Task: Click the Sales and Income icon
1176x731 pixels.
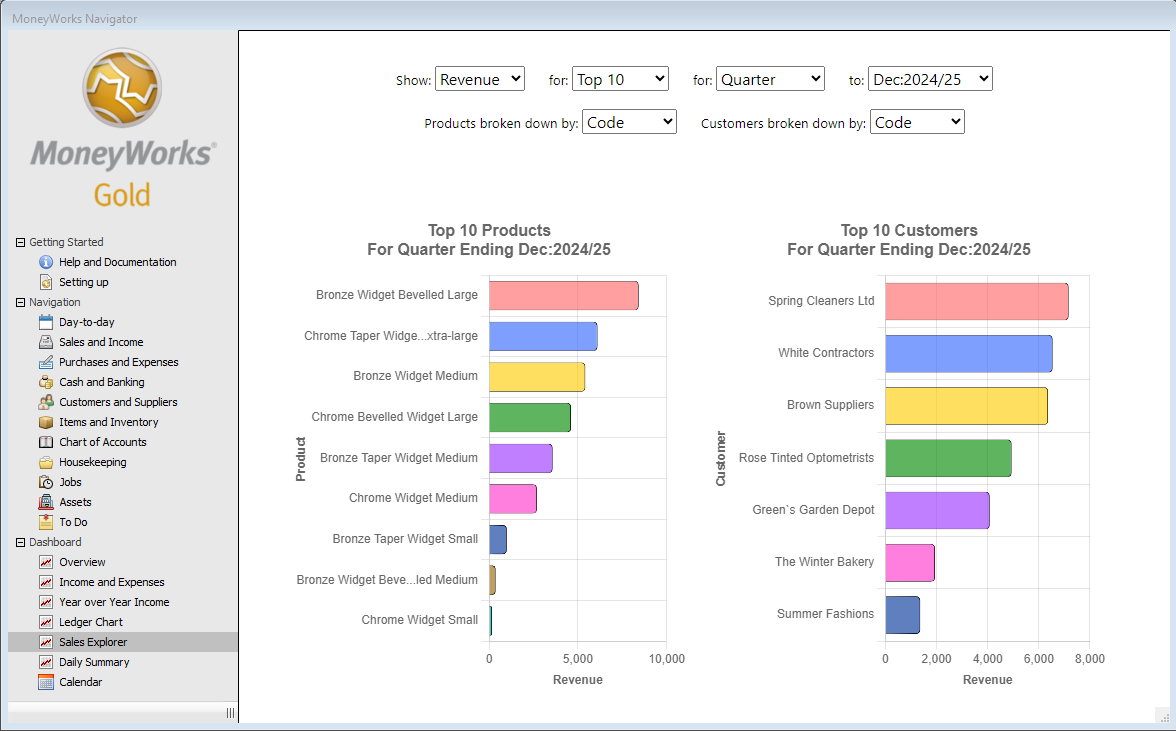Action: [46, 342]
